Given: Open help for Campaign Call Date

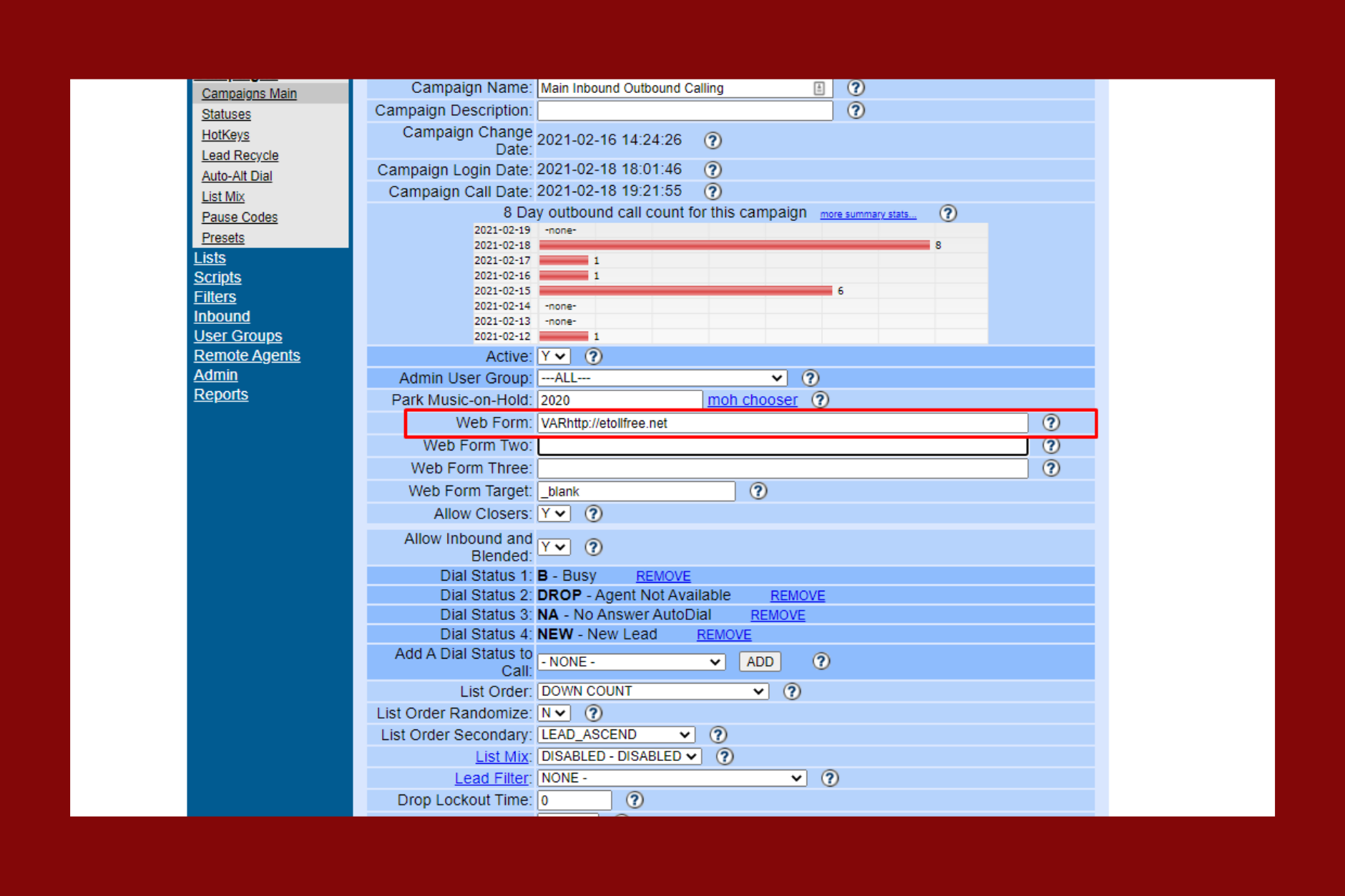Looking at the screenshot, I should click(x=713, y=192).
